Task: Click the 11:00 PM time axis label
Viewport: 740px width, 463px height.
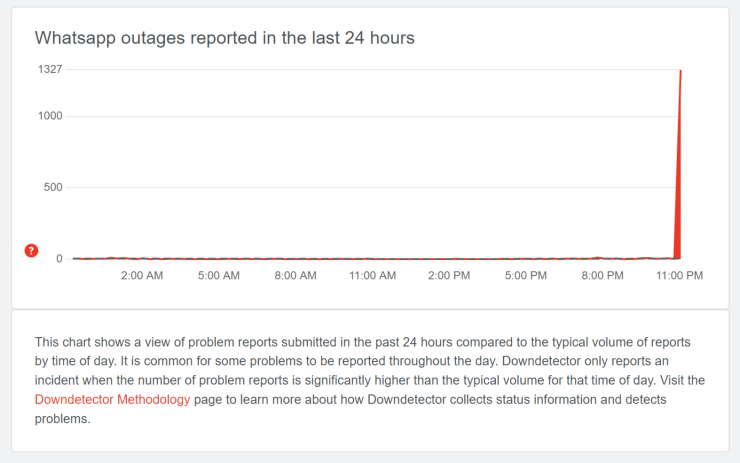Action: click(x=679, y=276)
